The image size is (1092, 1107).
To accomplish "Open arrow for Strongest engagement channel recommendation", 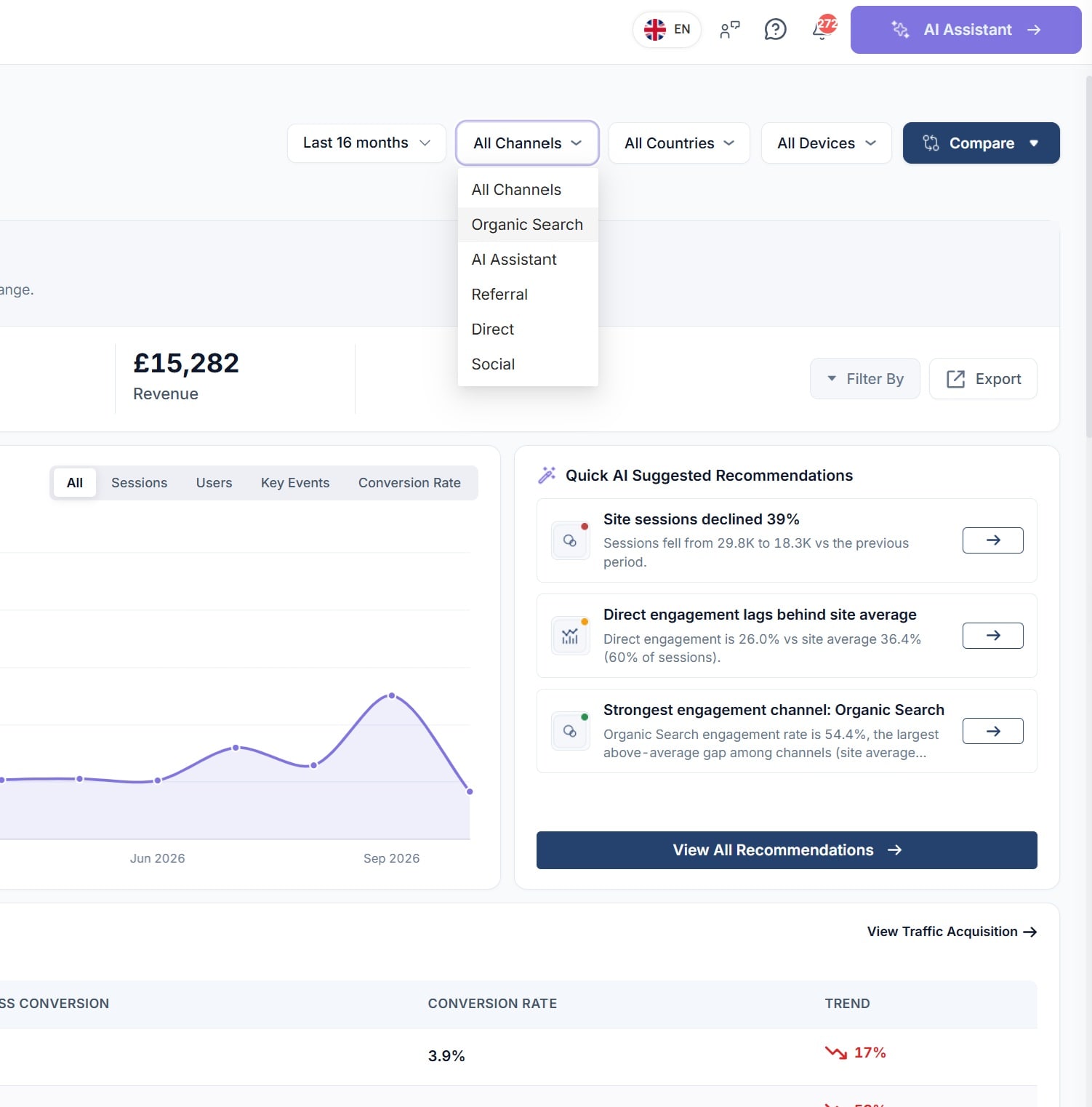I will (x=992, y=731).
